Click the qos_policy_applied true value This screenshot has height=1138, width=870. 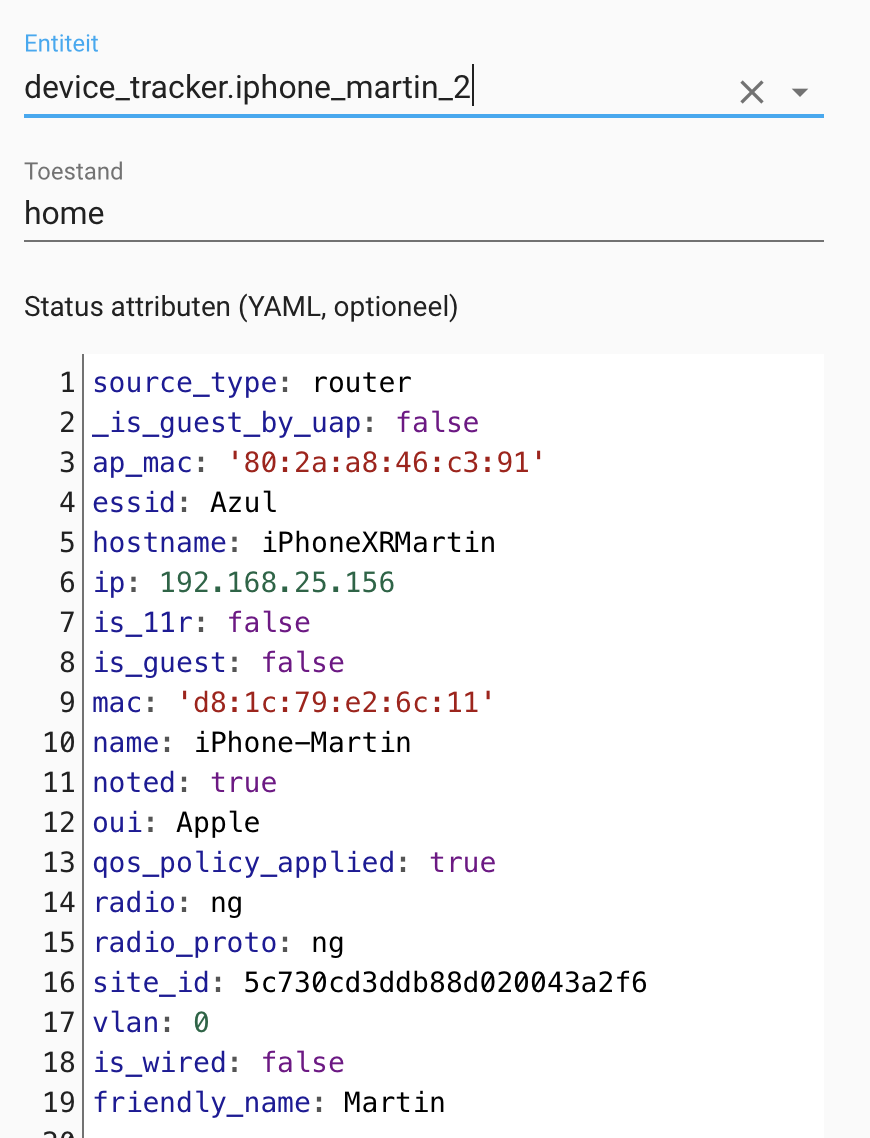[x=462, y=862]
